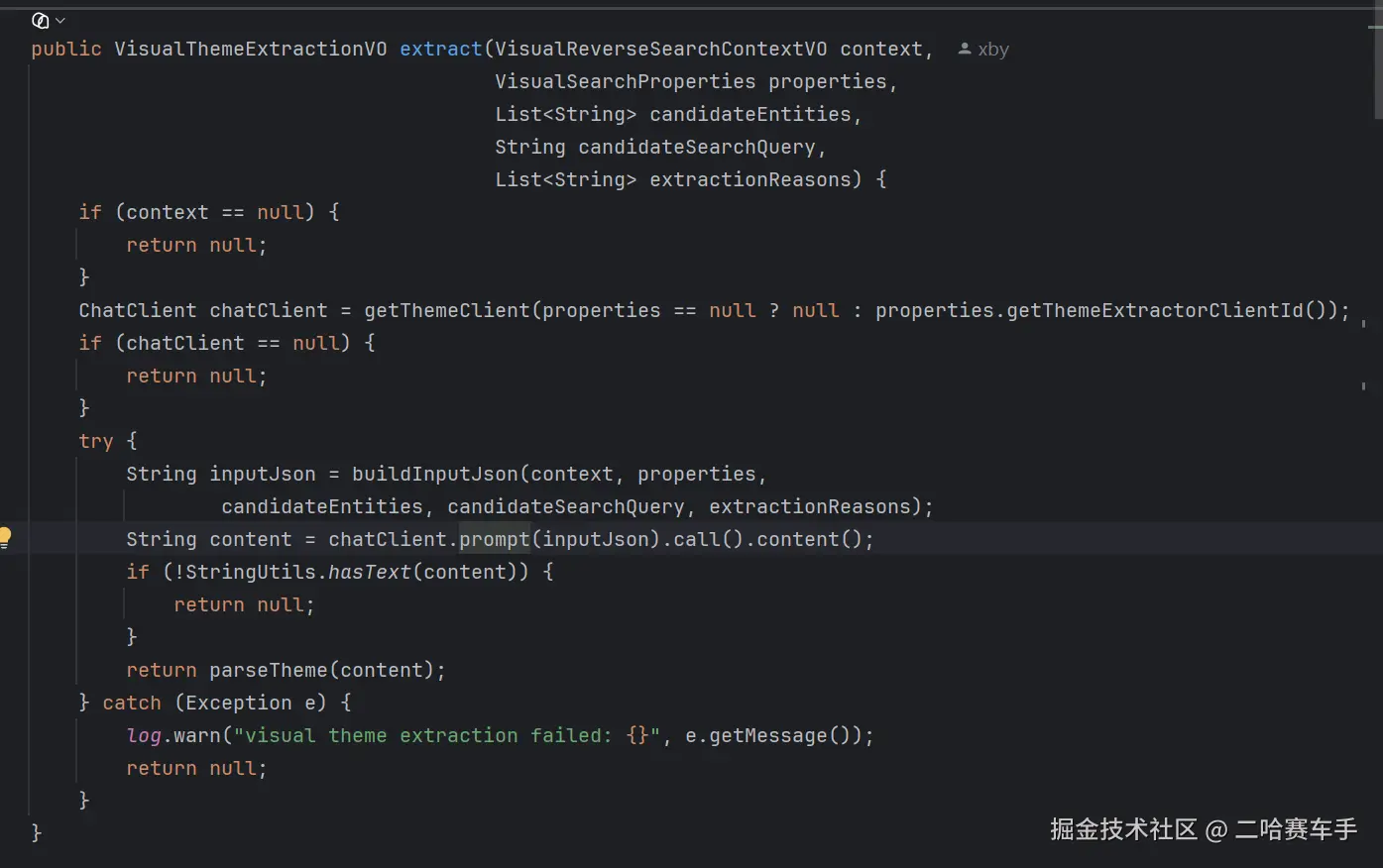
Task: Click the yellow light bulb quick-fix icon
Action: pyautogui.click(x=5, y=538)
